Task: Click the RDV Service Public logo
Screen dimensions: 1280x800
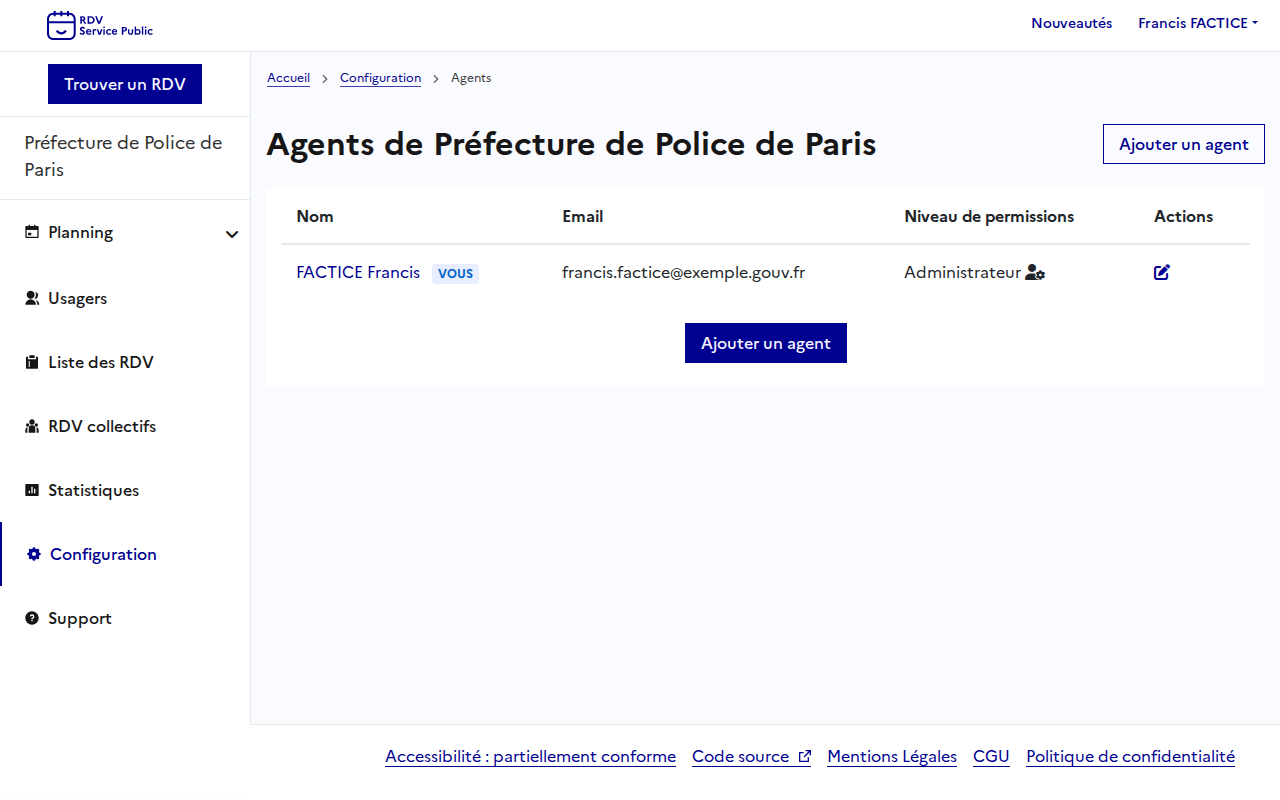Action: click(x=100, y=25)
